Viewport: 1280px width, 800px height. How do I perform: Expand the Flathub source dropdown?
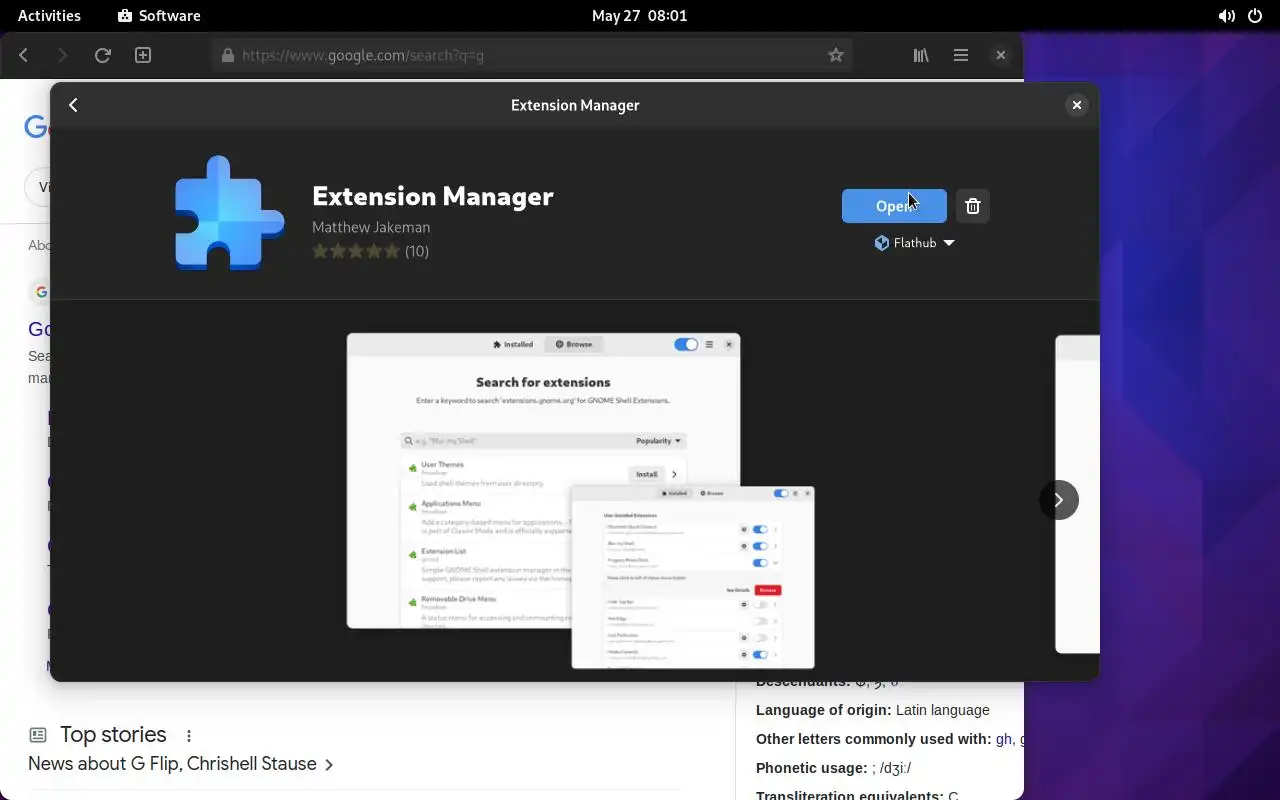tap(915, 243)
